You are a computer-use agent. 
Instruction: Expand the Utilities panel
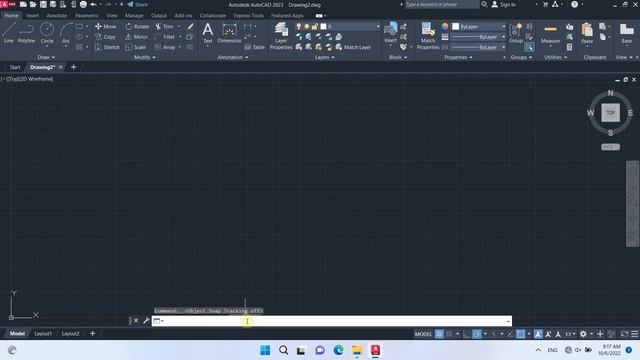(555, 57)
